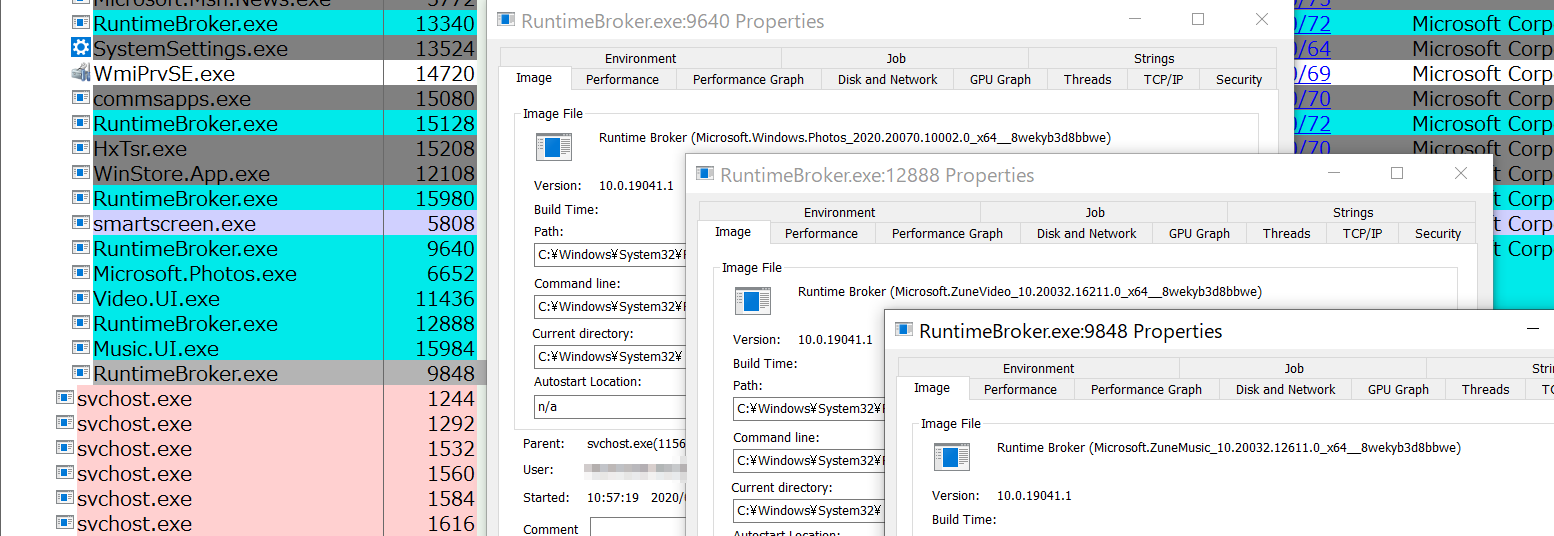The image size is (1554, 536).
Task: Open Performance Graph tab in 9848 Properties
Action: 1146,389
